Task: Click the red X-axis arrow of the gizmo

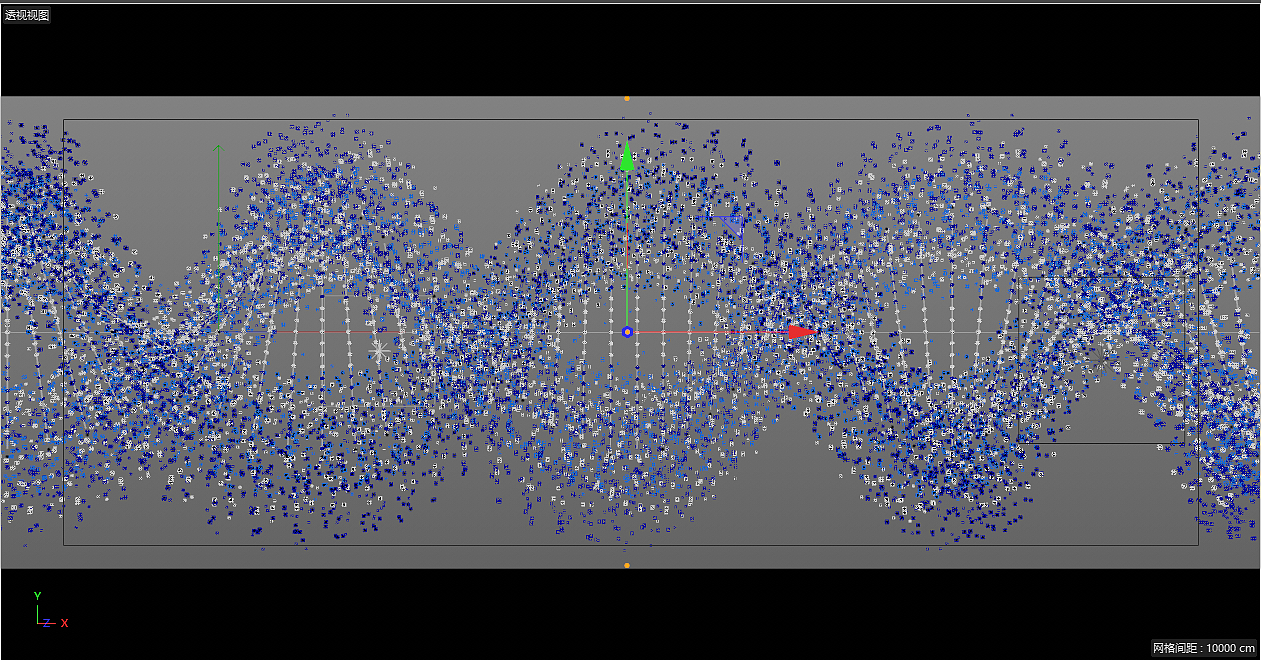Action: (802, 331)
